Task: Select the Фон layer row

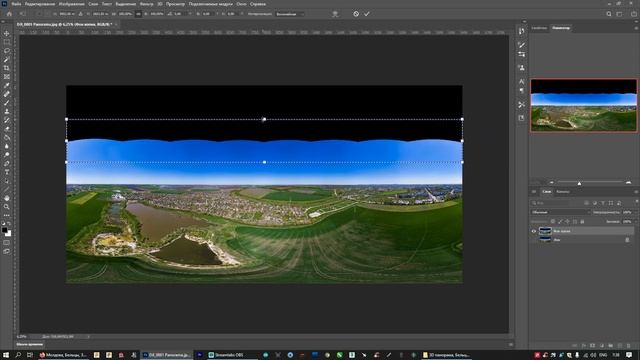Action: tap(582, 240)
